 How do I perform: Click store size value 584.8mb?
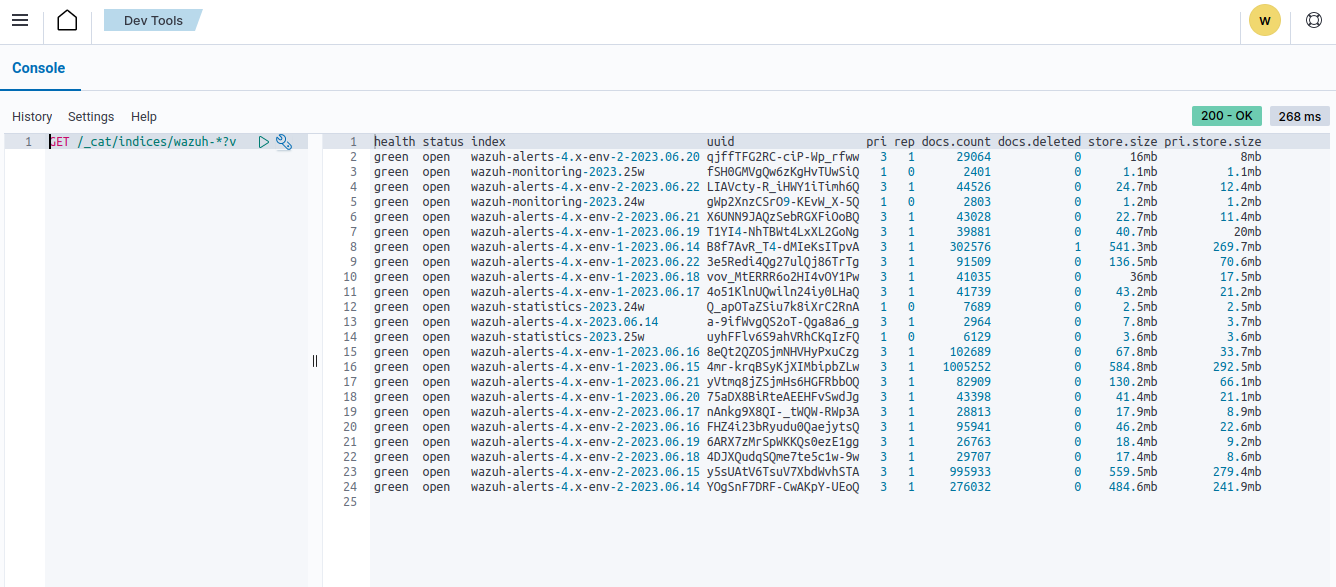pyautogui.click(x=1133, y=367)
